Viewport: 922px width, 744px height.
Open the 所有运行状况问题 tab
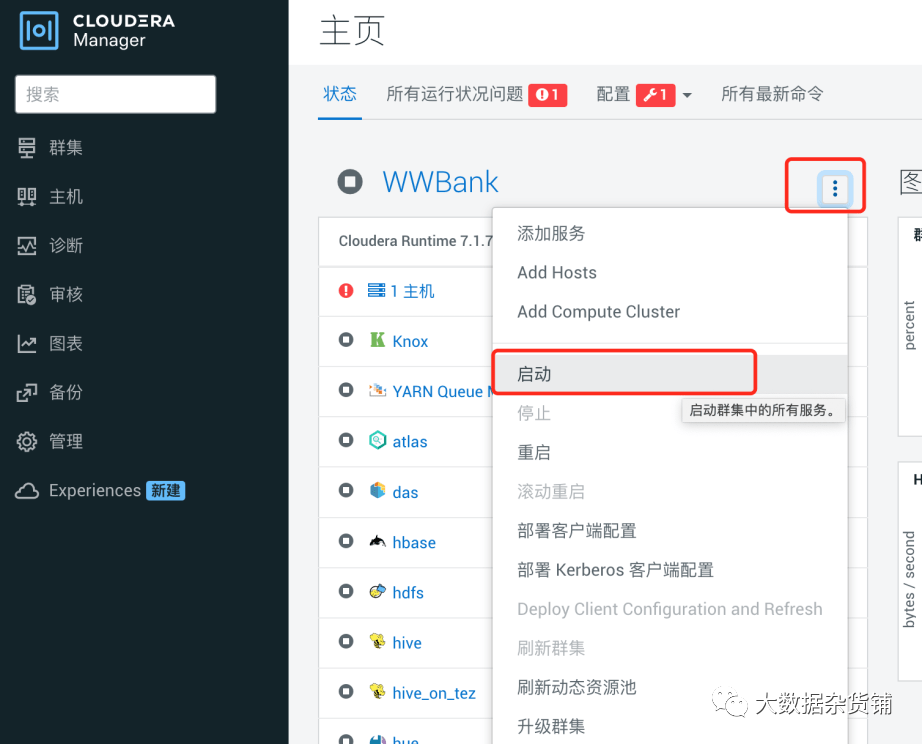455,94
